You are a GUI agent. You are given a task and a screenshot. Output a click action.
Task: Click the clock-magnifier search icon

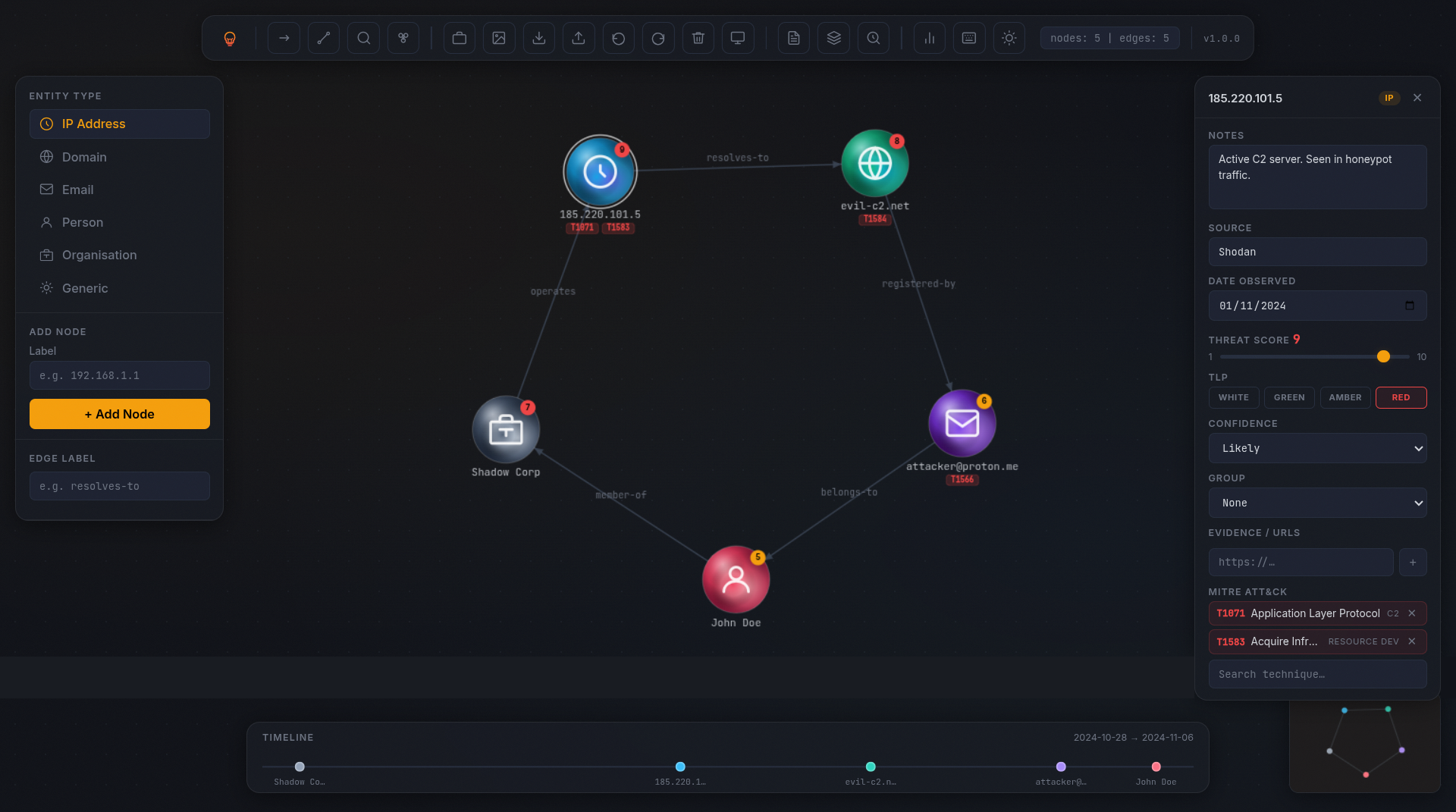[x=874, y=38]
